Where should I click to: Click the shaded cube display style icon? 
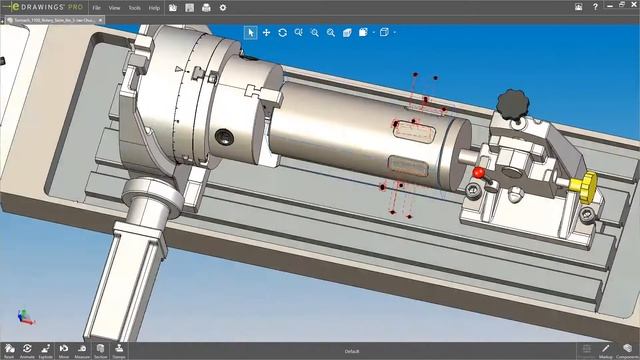[x=347, y=33]
